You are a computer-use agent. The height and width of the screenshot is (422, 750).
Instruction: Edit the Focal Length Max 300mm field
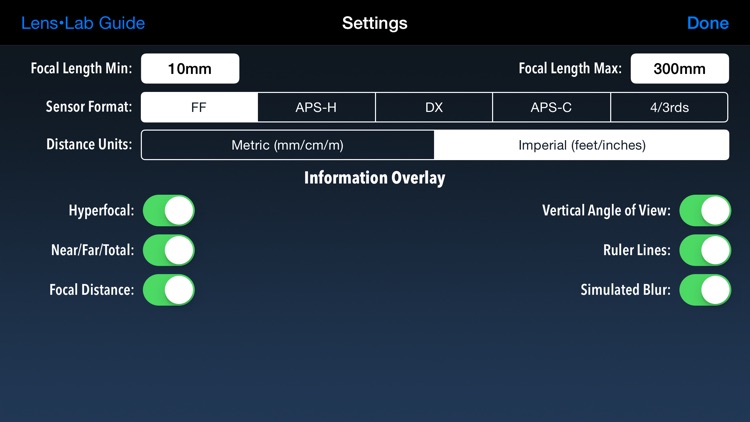[680, 68]
